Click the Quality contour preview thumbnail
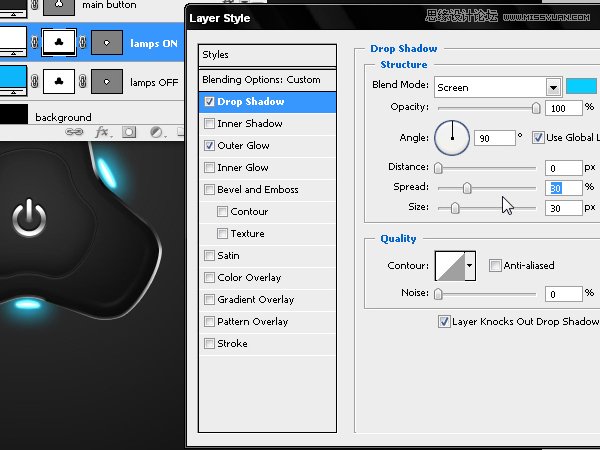The image size is (600, 450). [450, 266]
